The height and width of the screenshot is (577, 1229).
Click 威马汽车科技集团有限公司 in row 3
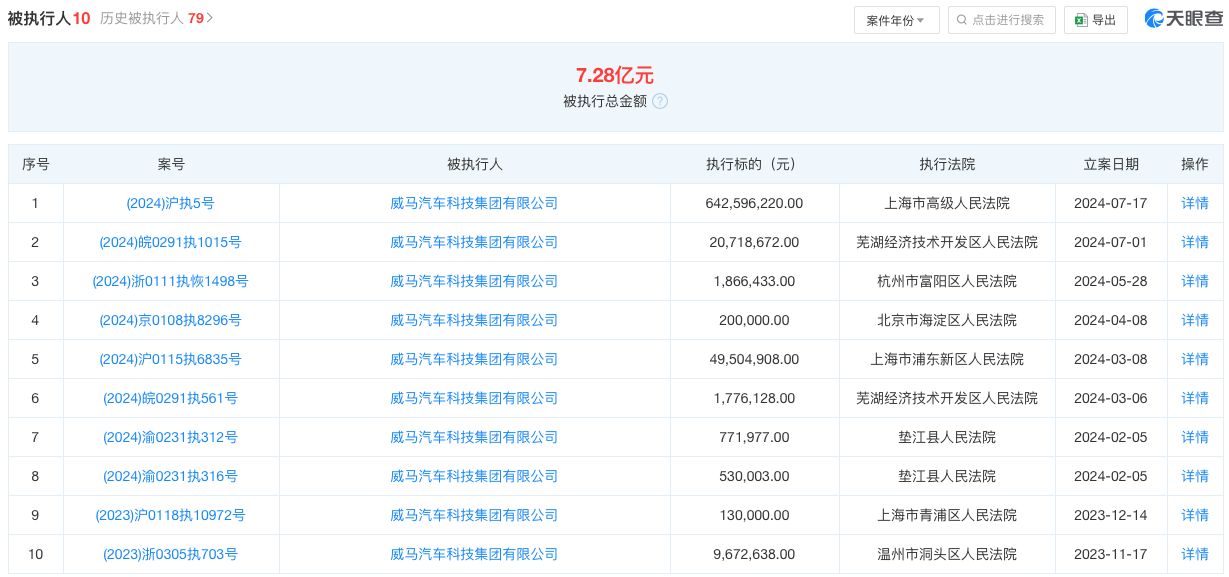click(x=474, y=281)
